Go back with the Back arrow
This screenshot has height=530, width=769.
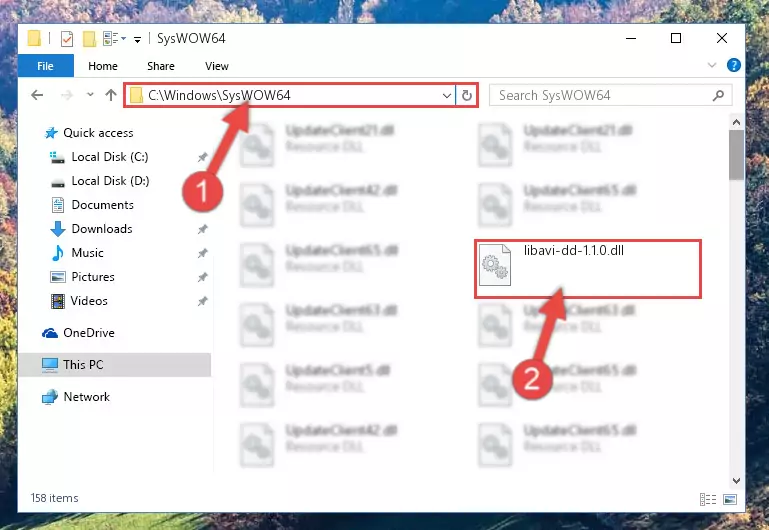(37, 95)
